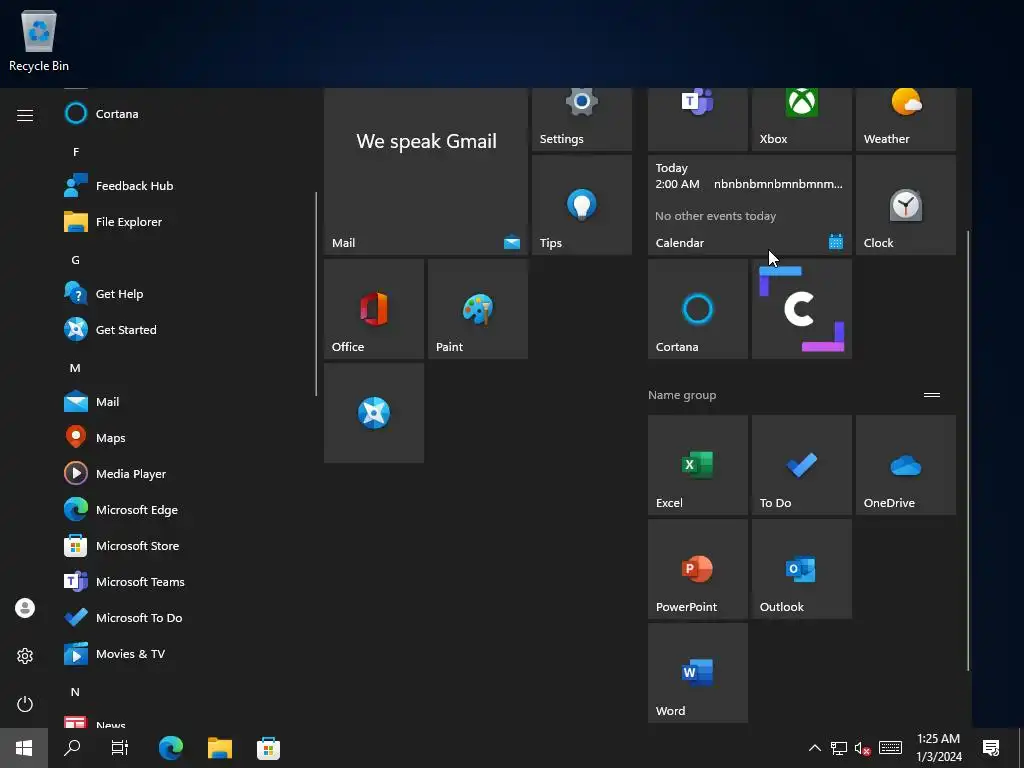Open the Power options menu
The image size is (1024, 768).
click(25, 704)
